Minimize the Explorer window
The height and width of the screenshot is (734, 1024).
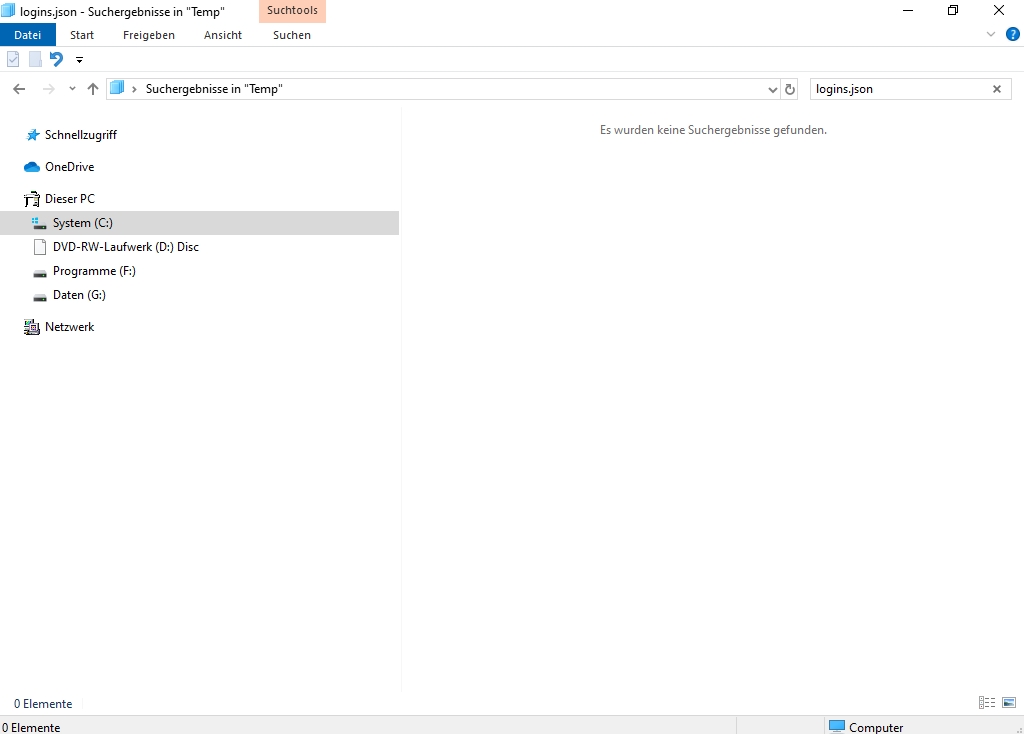(x=908, y=10)
